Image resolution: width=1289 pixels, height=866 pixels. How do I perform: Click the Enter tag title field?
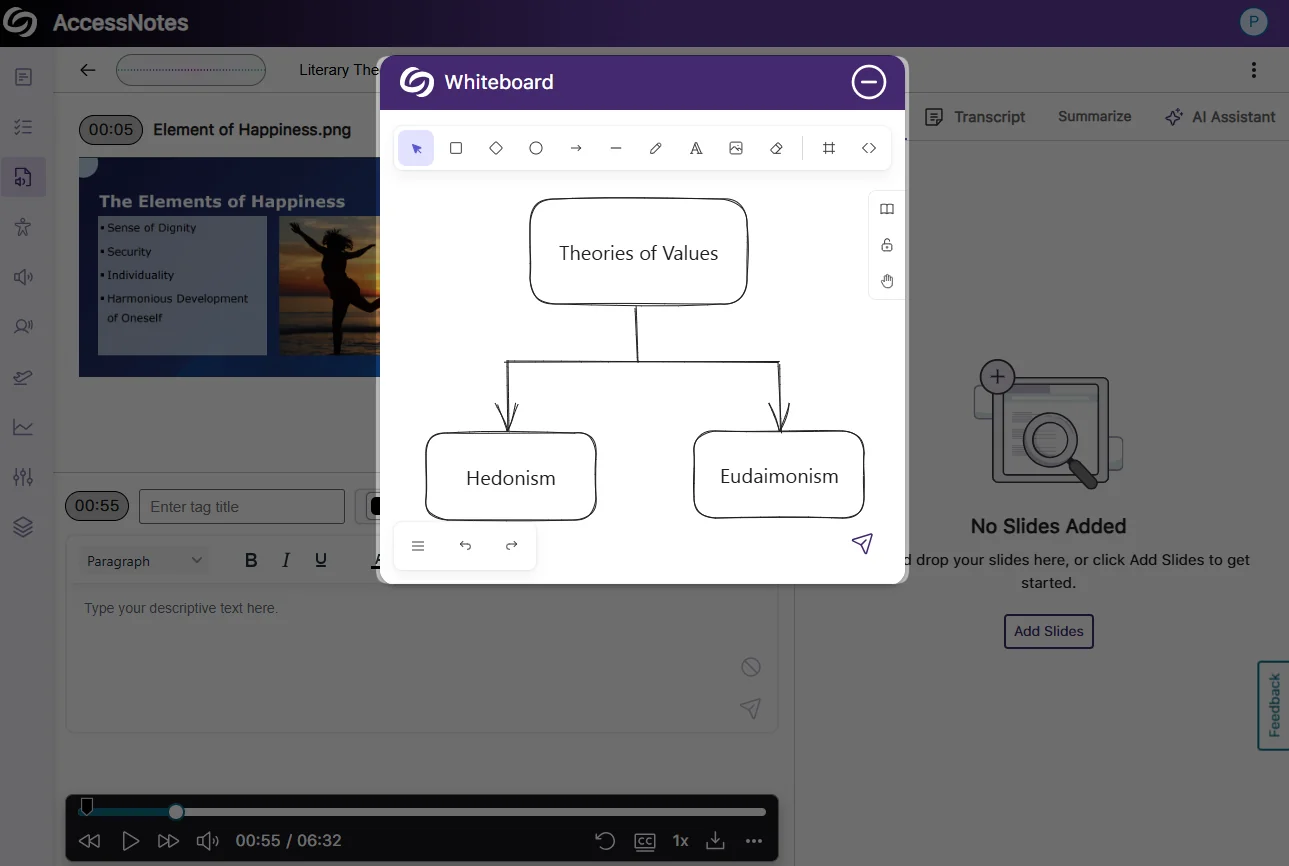pos(241,507)
